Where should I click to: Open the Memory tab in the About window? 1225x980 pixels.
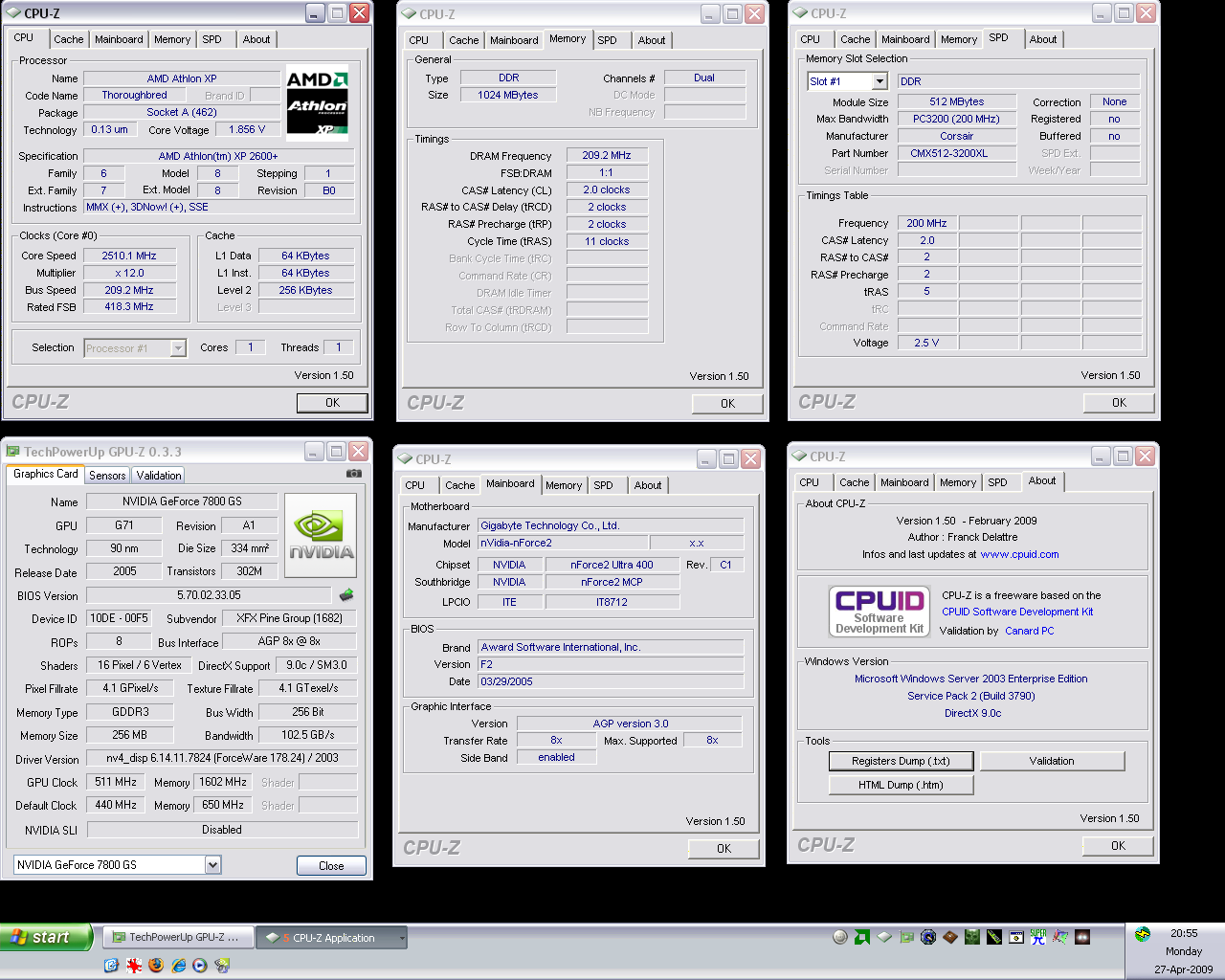pyautogui.click(x=958, y=482)
